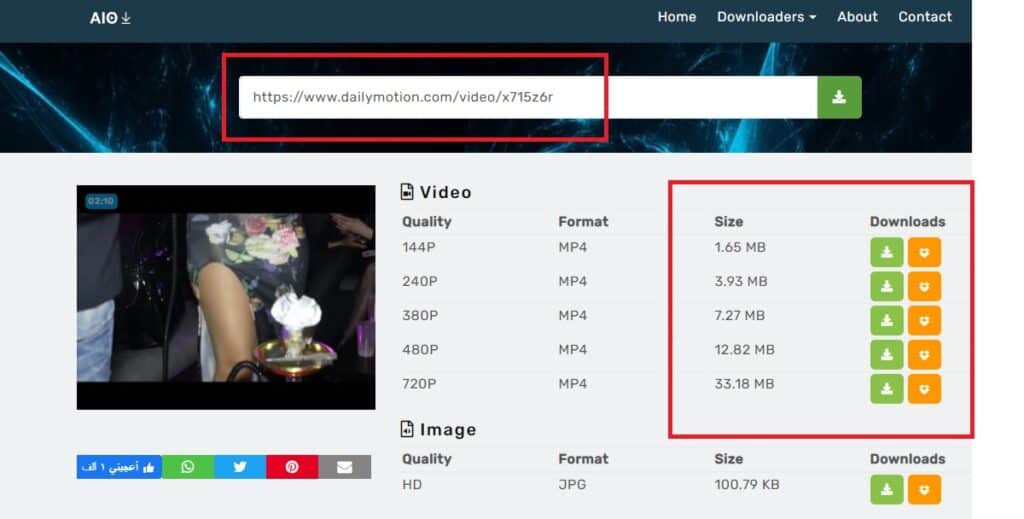Download the HD JPG image (green icon)
This screenshot has height=519, width=1024.
click(x=886, y=490)
